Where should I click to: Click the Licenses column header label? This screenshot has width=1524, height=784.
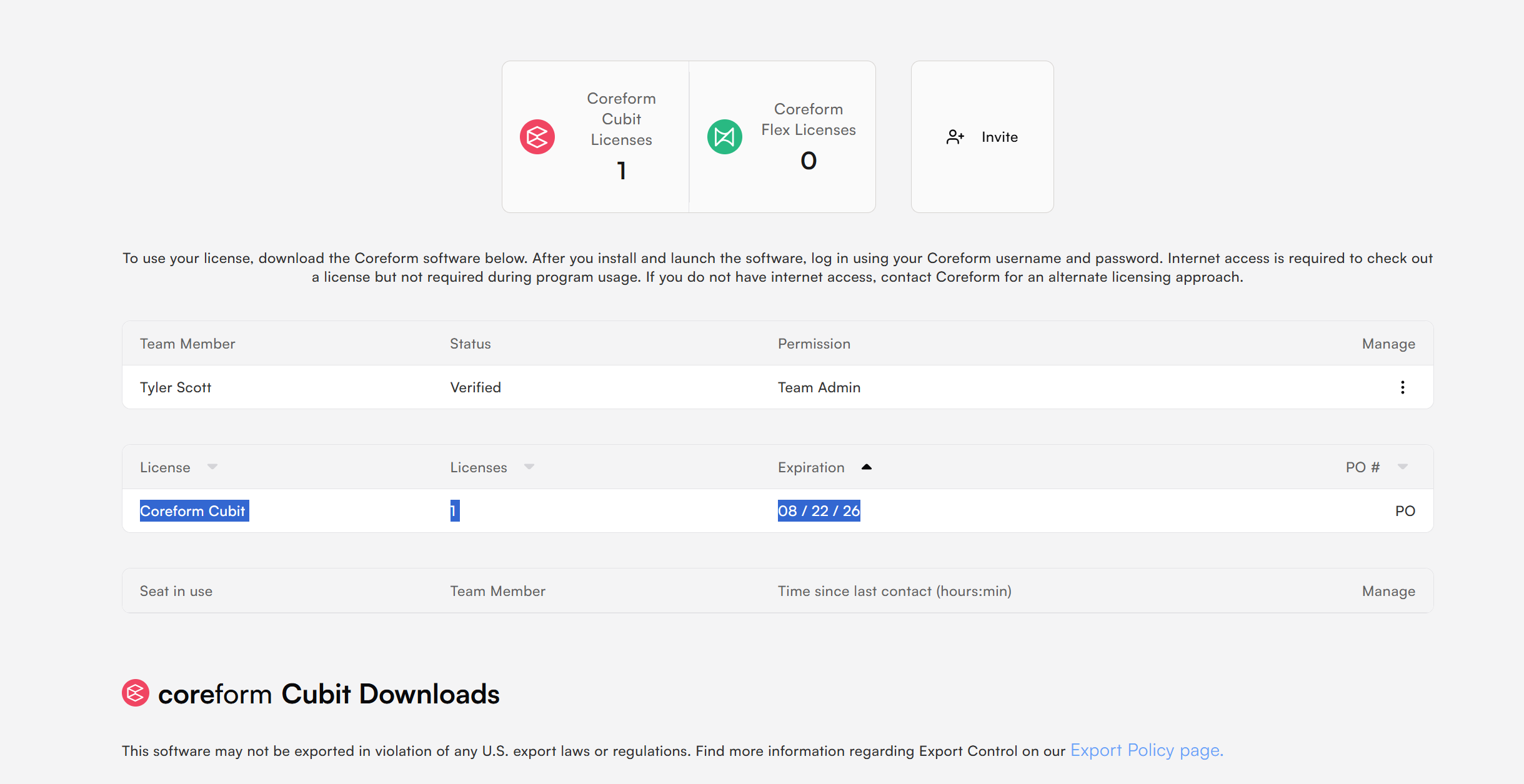[479, 467]
